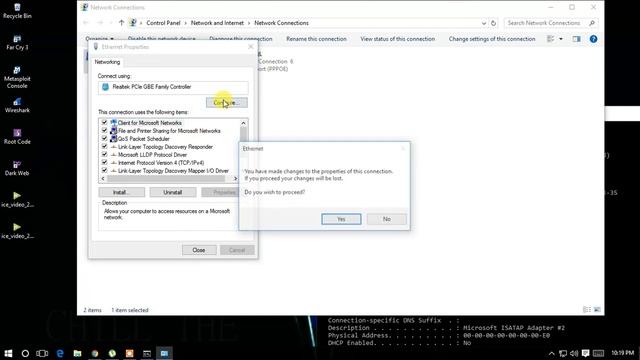Viewport: 640px width, 360px height.
Task: Switch to Command Prompt taskbar icon
Action: (147, 353)
